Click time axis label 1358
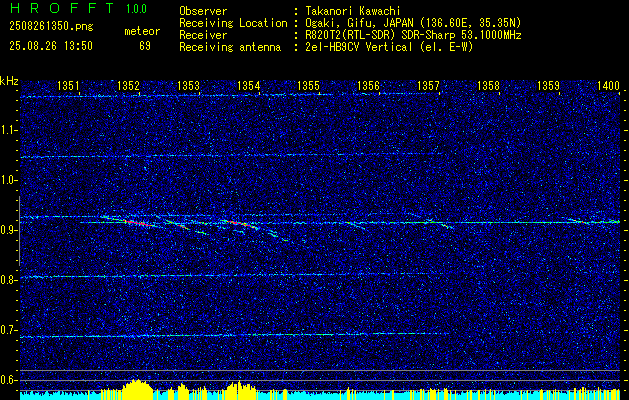 (489, 85)
